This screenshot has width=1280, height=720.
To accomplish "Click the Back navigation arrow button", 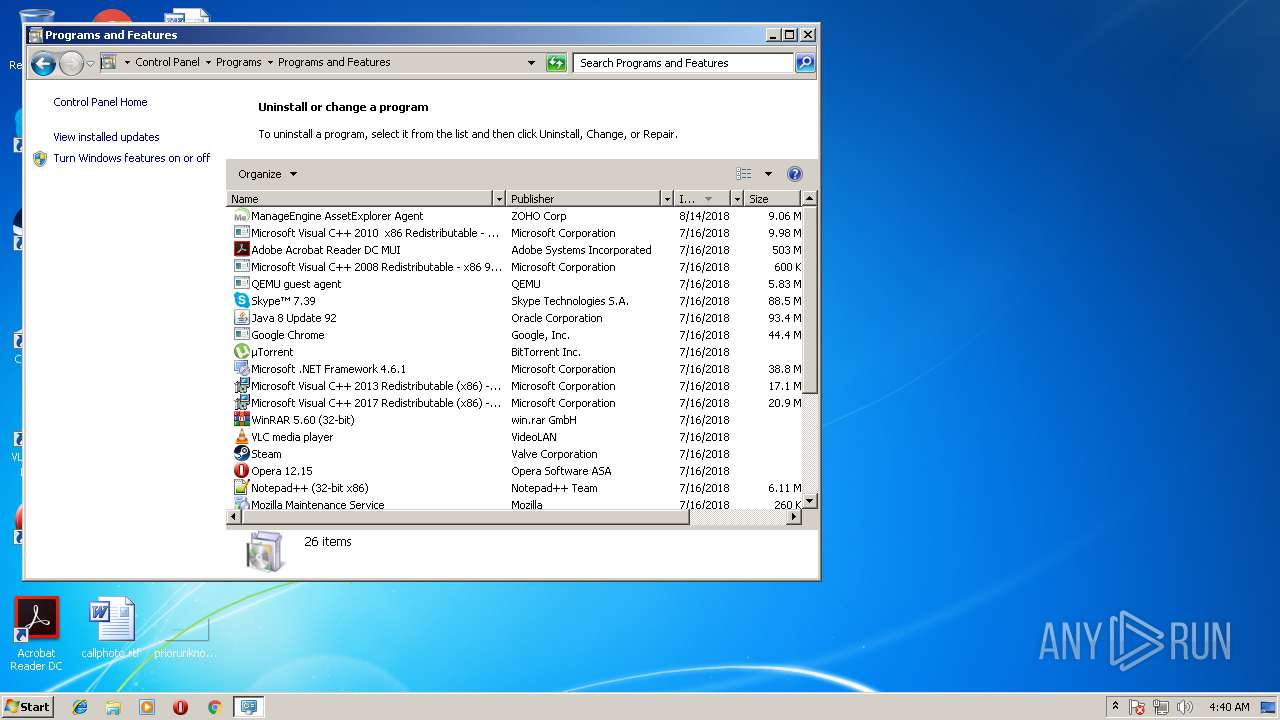I will (43, 64).
